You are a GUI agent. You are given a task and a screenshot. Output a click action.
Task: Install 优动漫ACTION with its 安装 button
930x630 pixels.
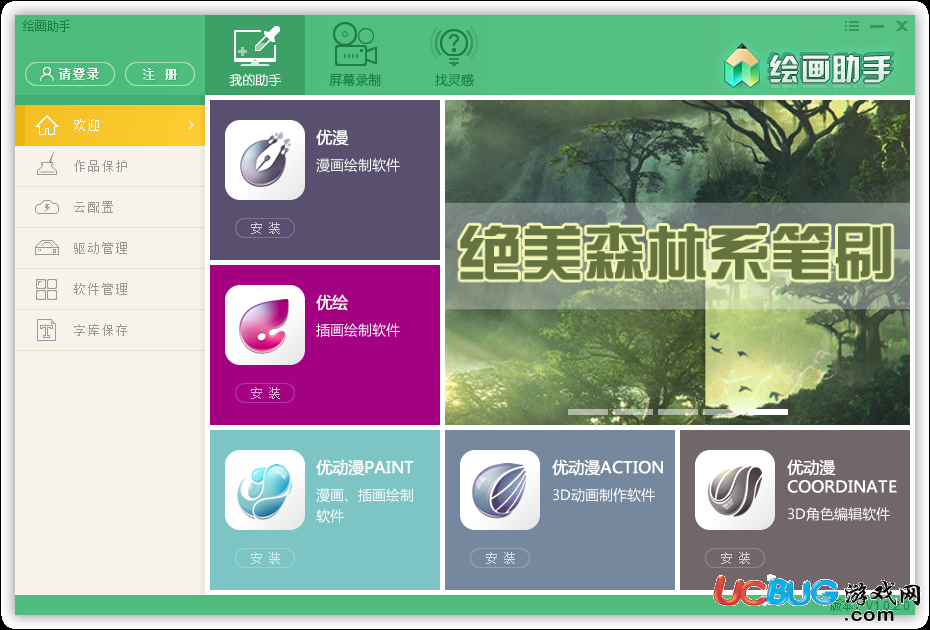pyautogui.click(x=500, y=558)
